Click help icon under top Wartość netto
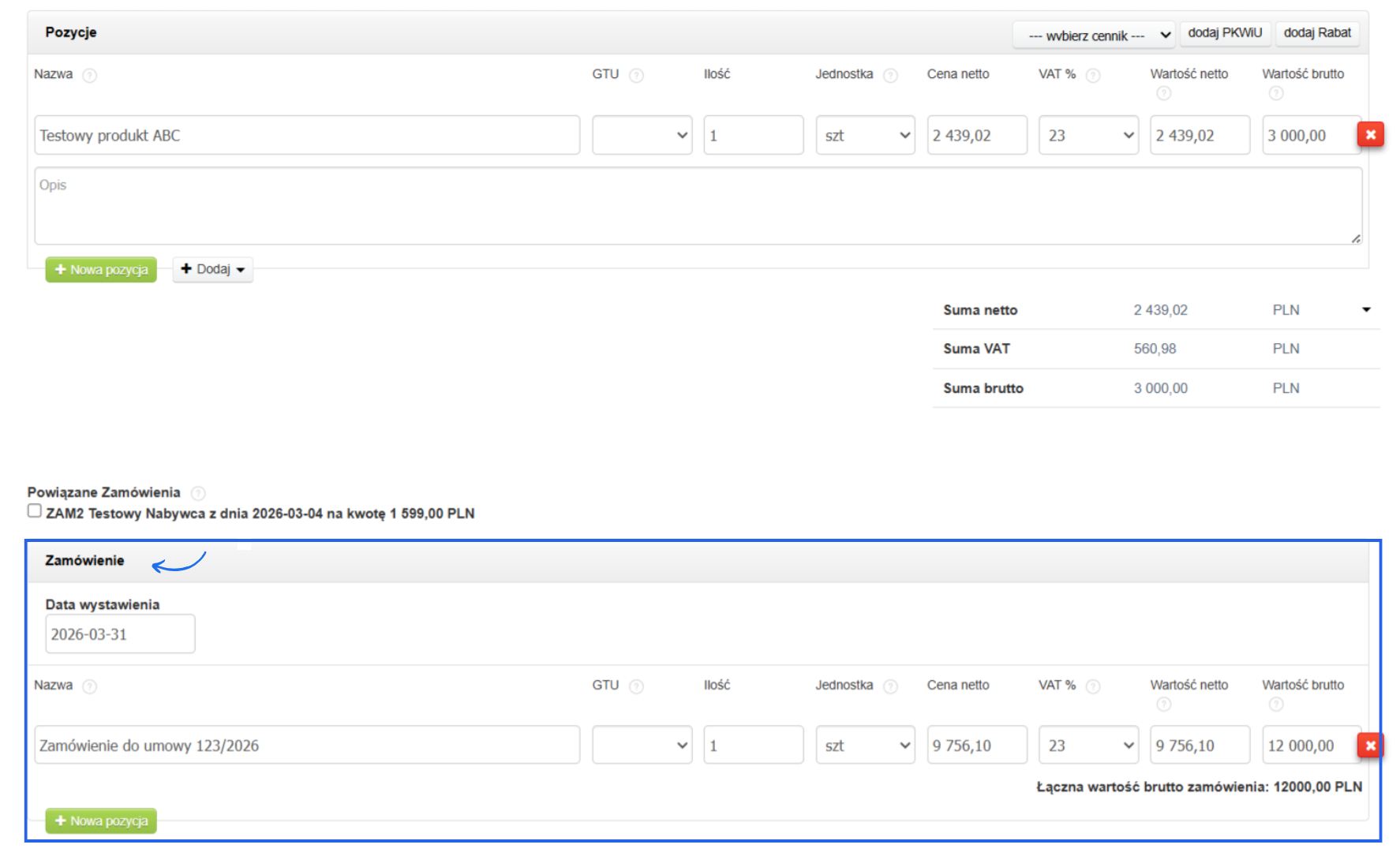 coord(1163,94)
